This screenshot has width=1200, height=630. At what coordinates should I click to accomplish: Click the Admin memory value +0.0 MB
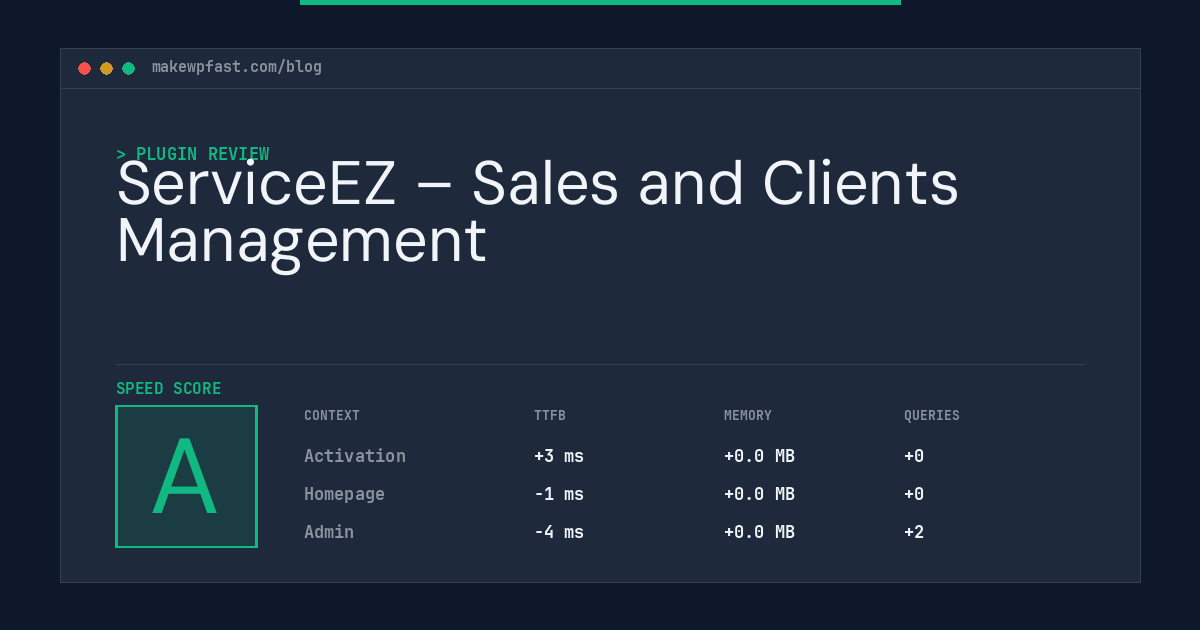click(759, 532)
